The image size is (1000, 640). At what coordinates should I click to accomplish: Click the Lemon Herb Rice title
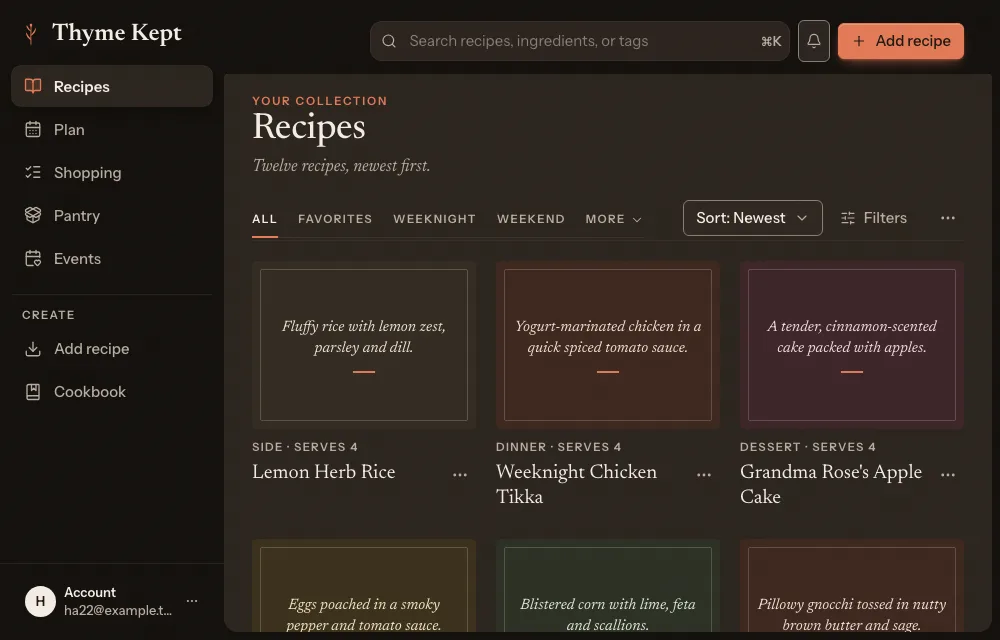click(x=323, y=472)
